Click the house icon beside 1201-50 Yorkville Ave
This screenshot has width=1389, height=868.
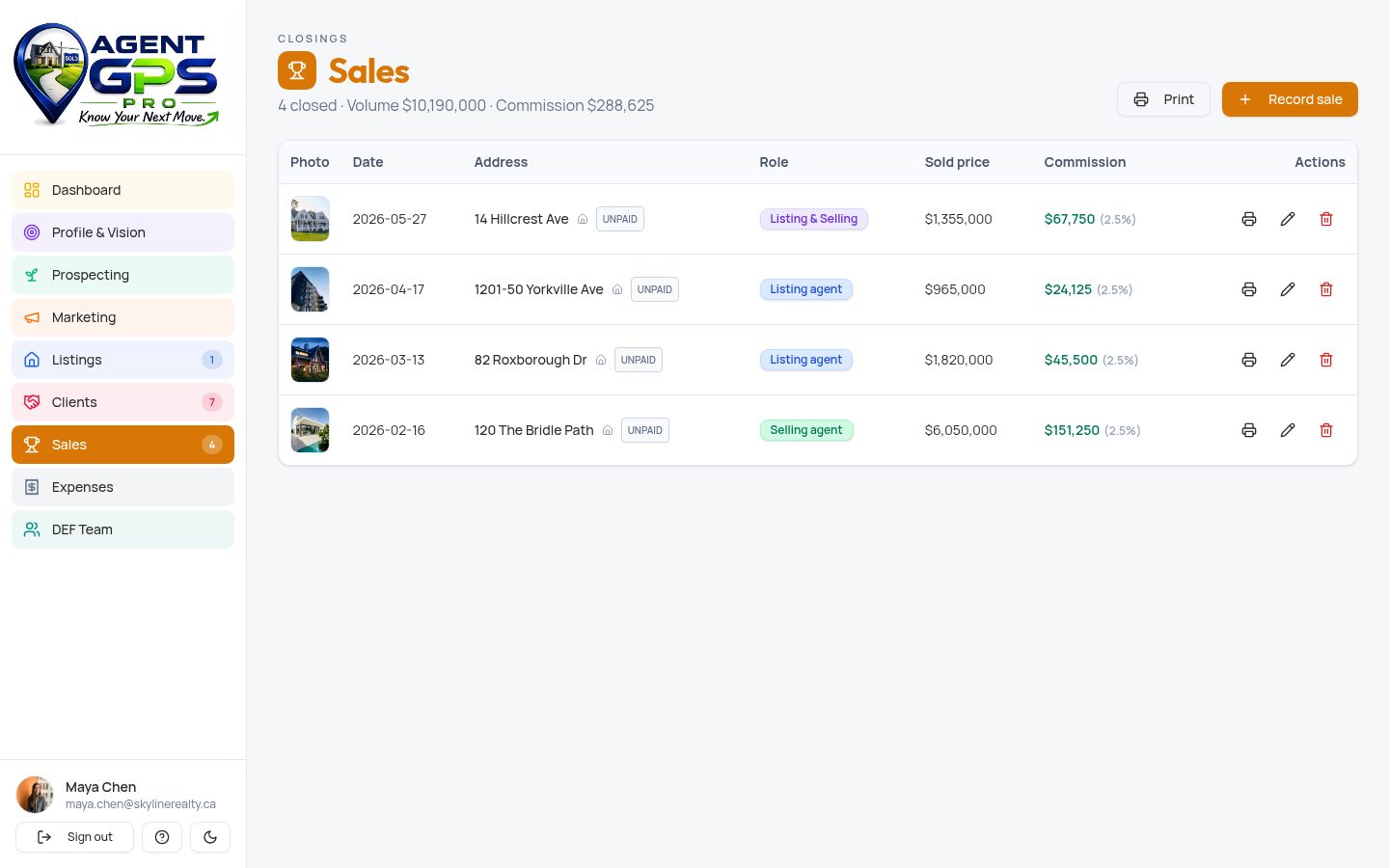[617, 289]
